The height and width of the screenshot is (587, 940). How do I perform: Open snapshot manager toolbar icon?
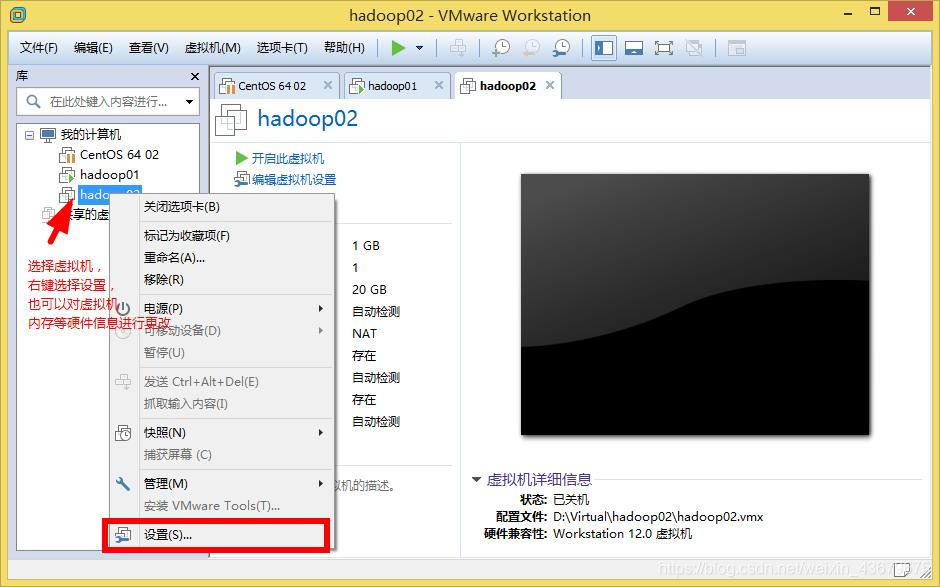click(562, 48)
